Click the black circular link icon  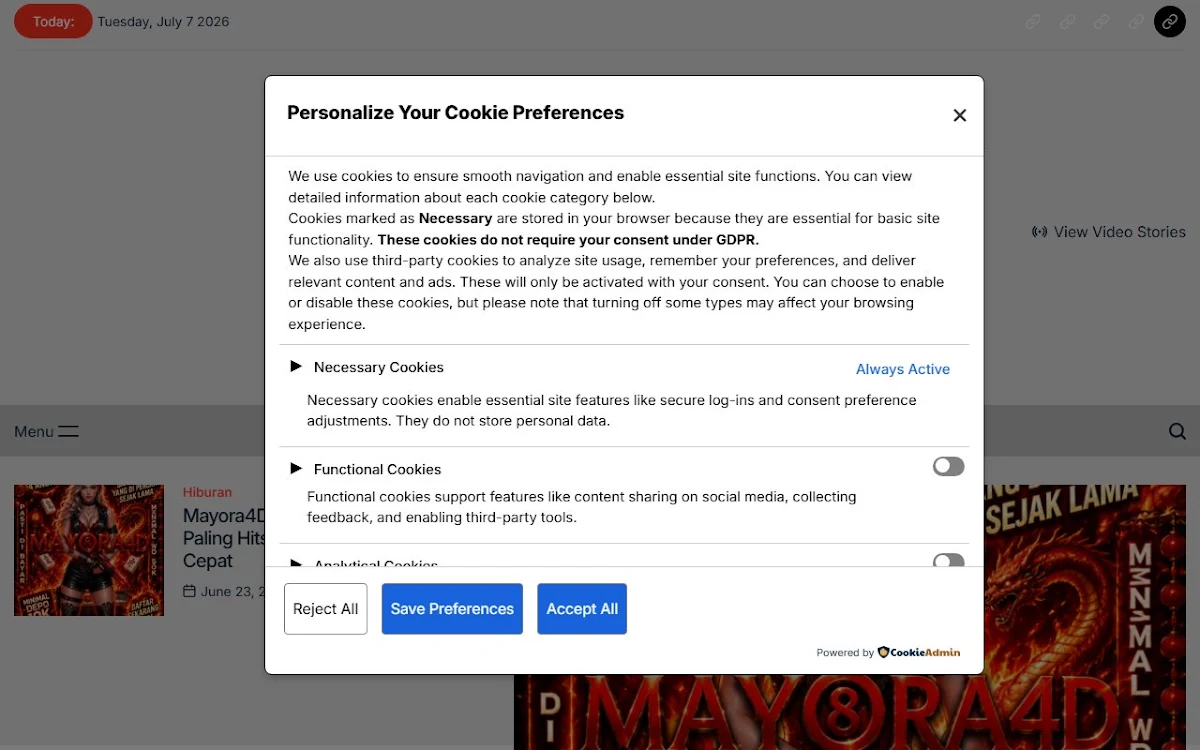coord(1169,21)
